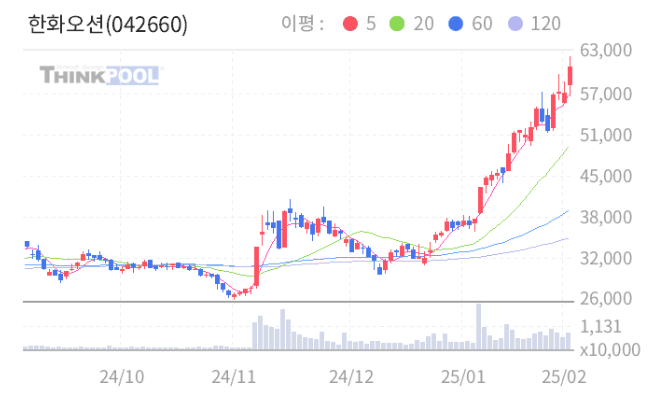The image size is (655, 399).
Task: Click the x10,000 volume unit label
Action: coord(610,350)
